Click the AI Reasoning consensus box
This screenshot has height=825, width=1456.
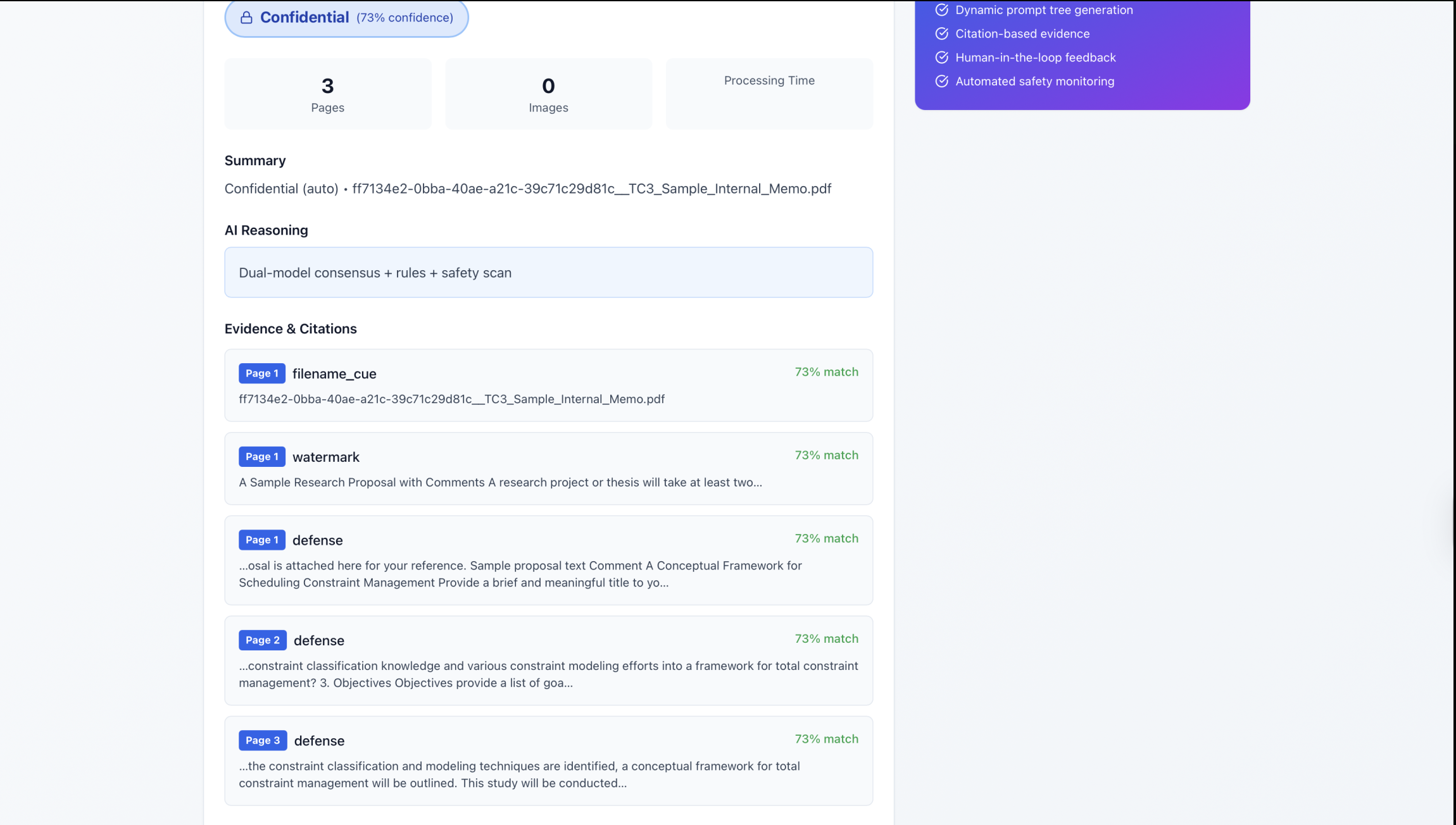[548, 273]
